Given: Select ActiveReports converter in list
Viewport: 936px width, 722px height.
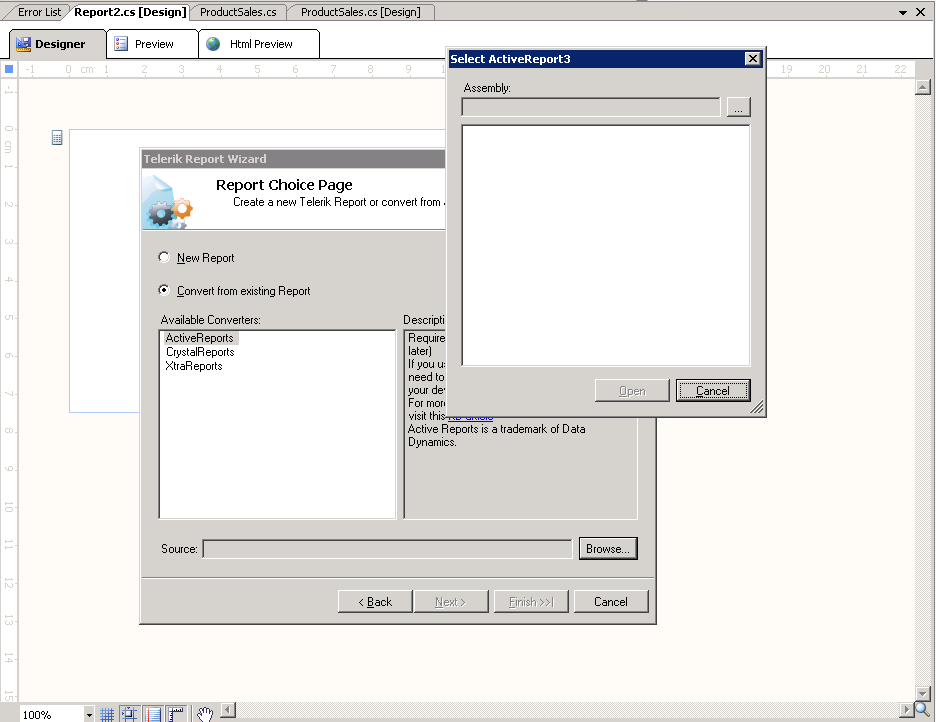Looking at the screenshot, I should (x=199, y=338).
